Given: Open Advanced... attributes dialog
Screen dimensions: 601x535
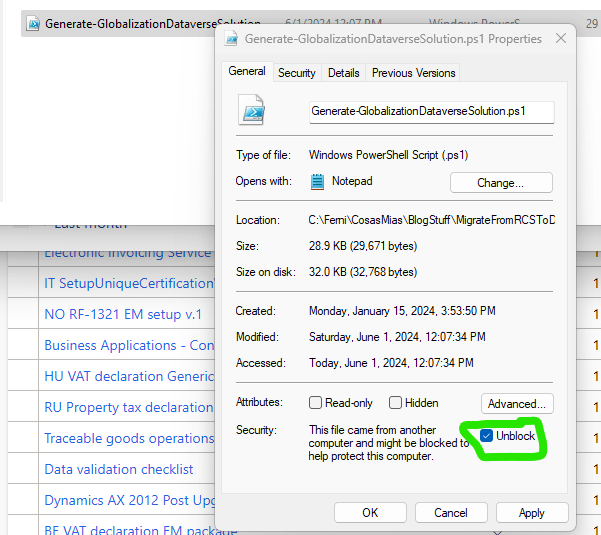Looking at the screenshot, I should 517,404.
